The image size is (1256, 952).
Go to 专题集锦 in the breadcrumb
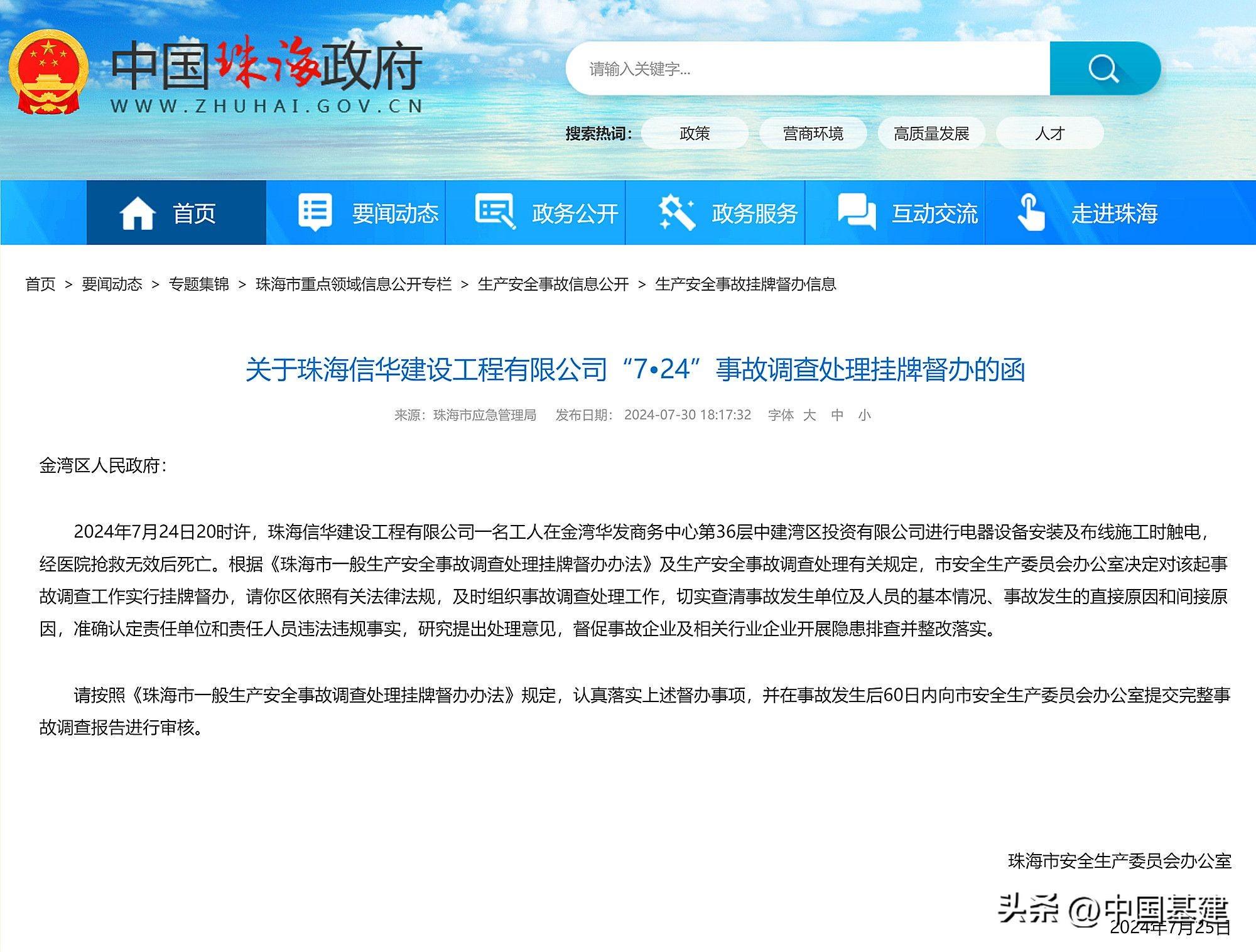[198, 284]
